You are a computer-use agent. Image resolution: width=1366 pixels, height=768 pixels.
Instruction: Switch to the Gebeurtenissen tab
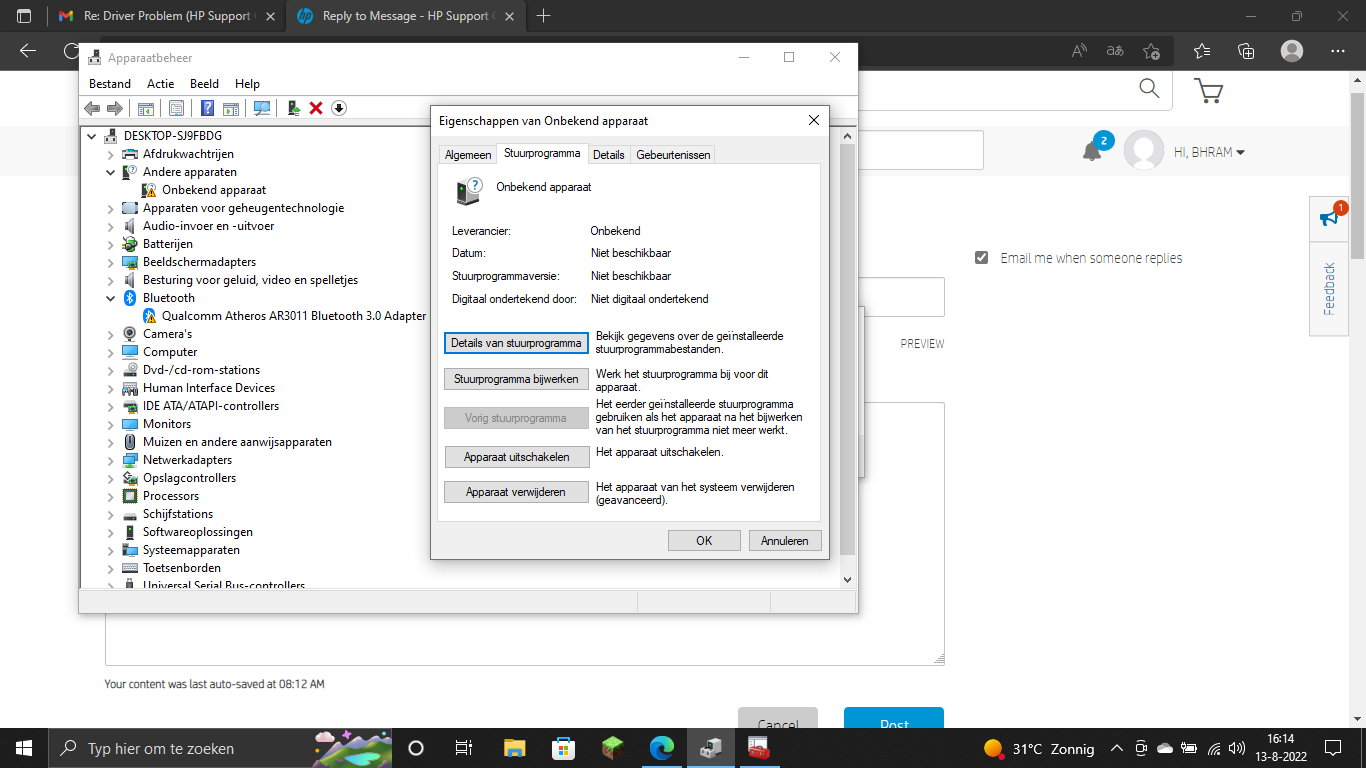pos(674,154)
